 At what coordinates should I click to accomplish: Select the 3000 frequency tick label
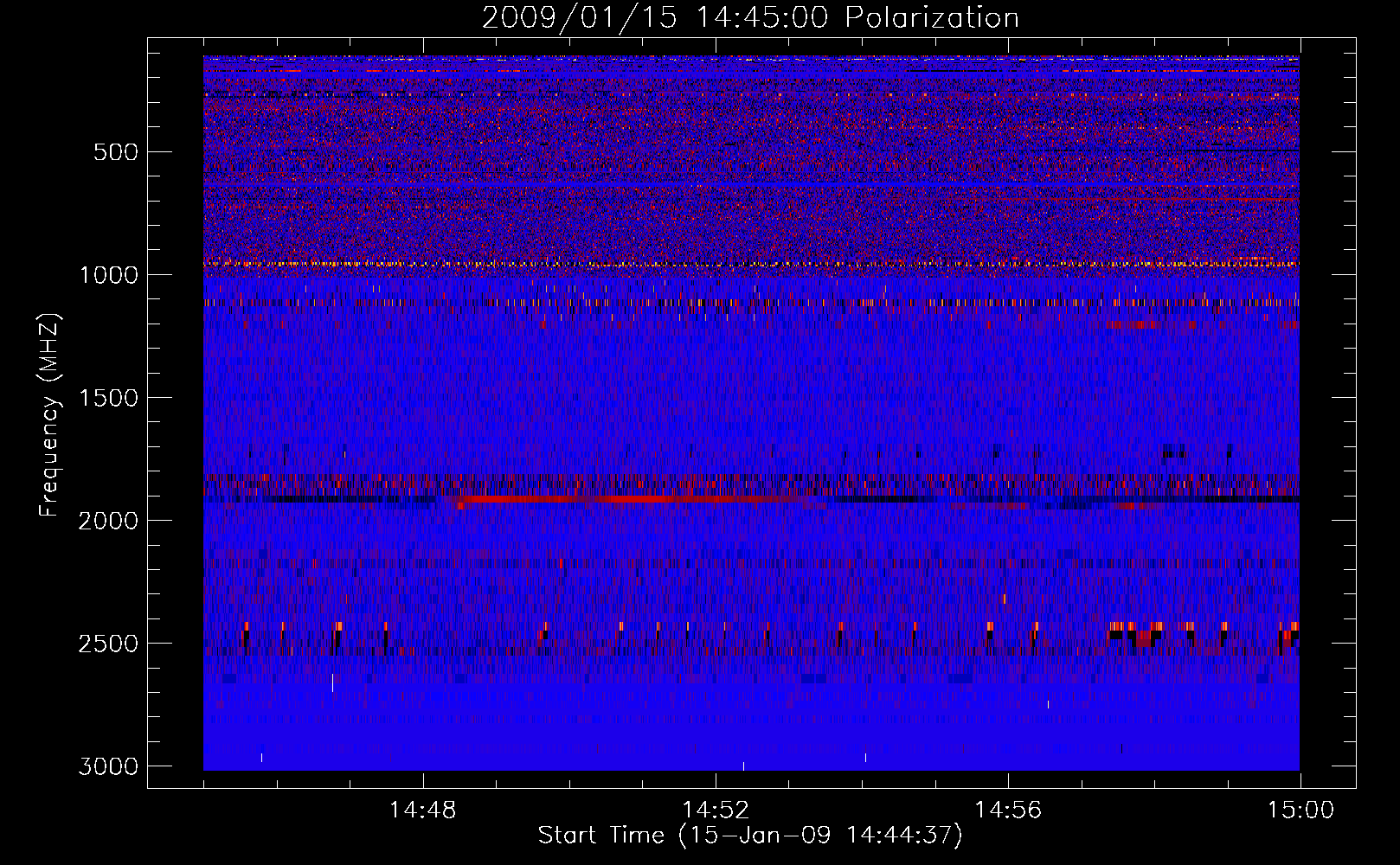click(x=108, y=766)
